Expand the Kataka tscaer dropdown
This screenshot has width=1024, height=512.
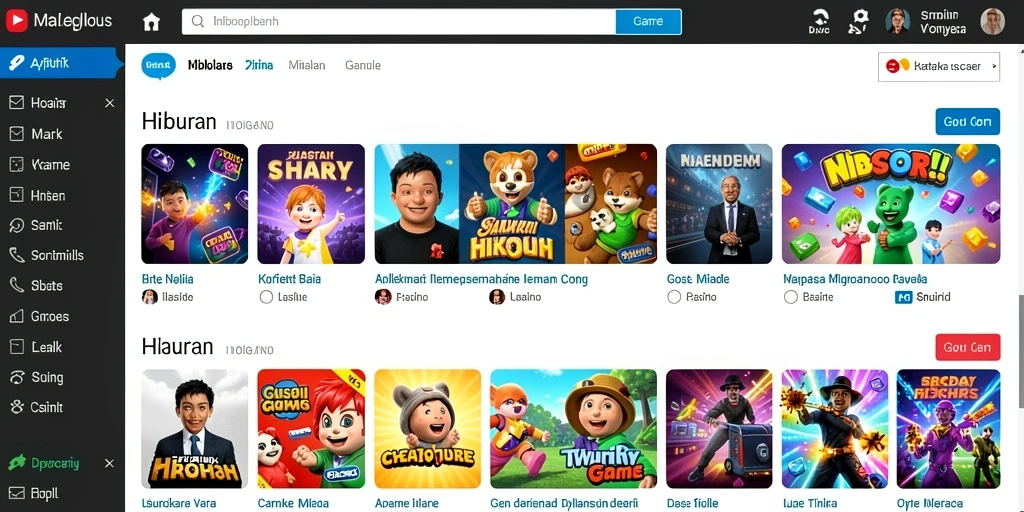[939, 66]
